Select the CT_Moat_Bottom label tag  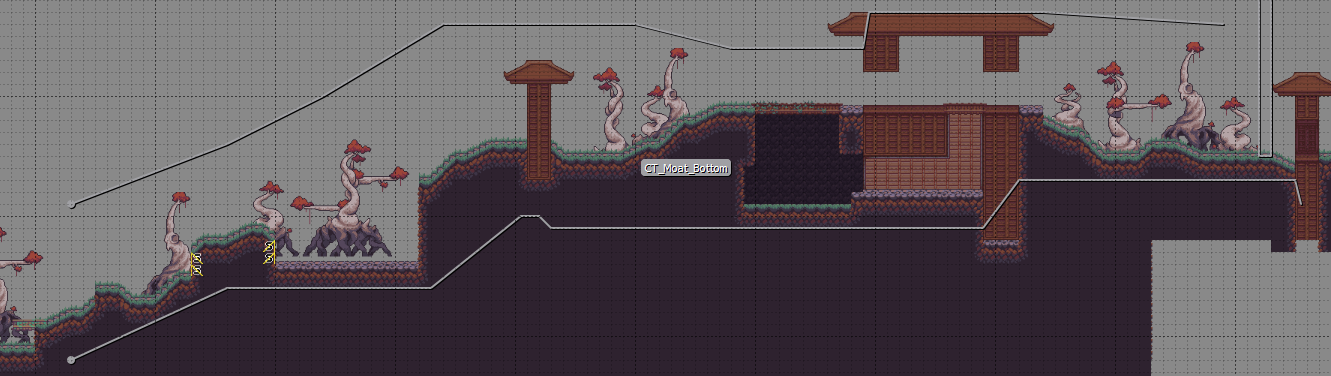[x=686, y=168]
